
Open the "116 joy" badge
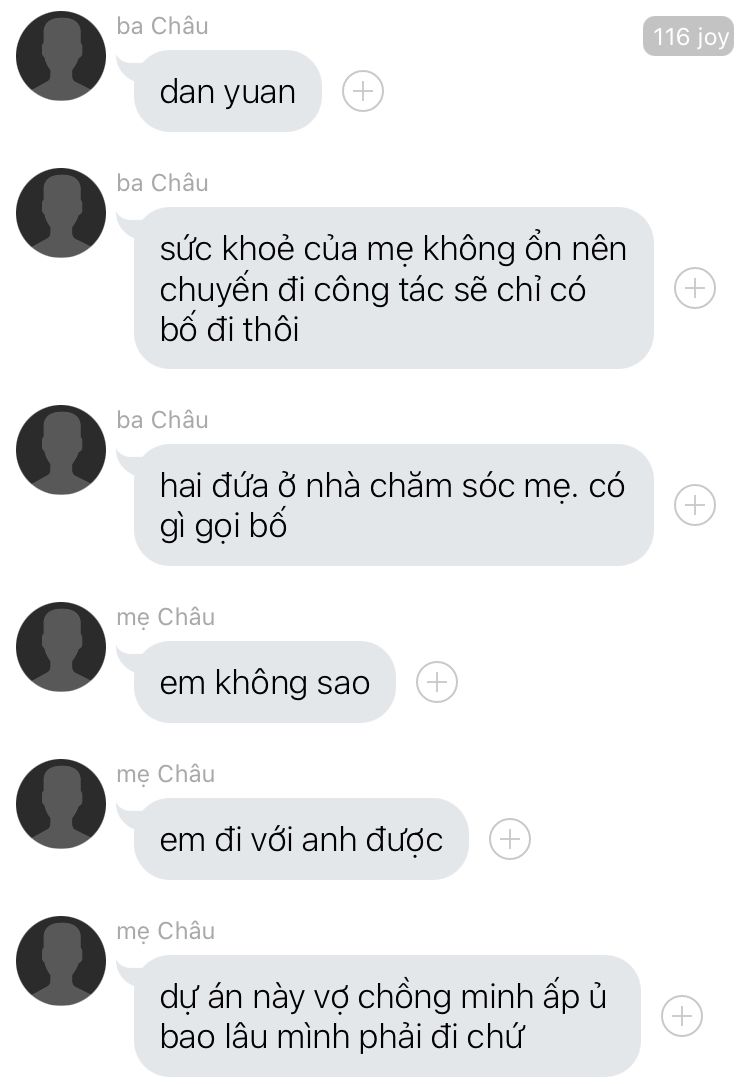pos(688,36)
